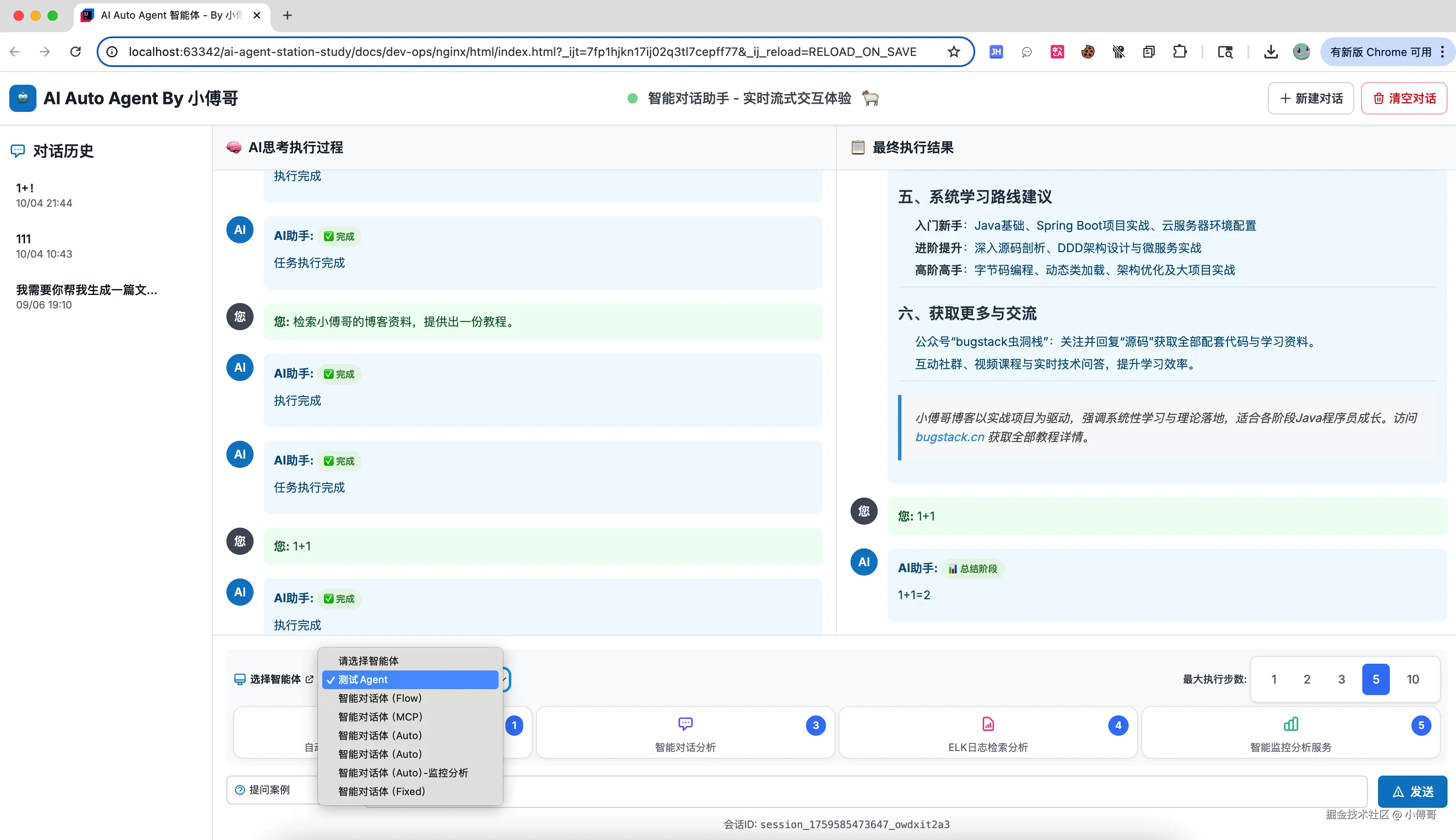The image size is (1456, 840).
Task: Click the external link icon beside 选择智能体
Action: 310,679
